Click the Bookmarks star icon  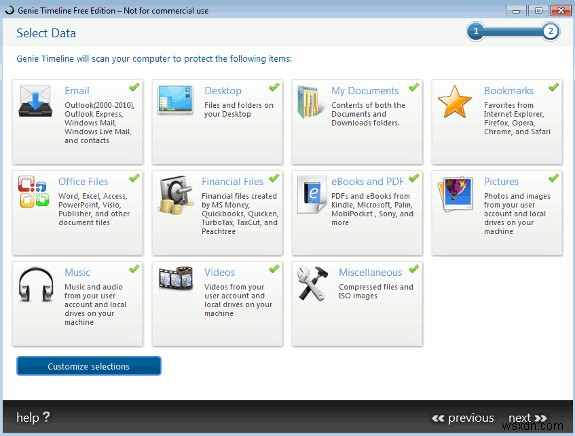(x=455, y=102)
